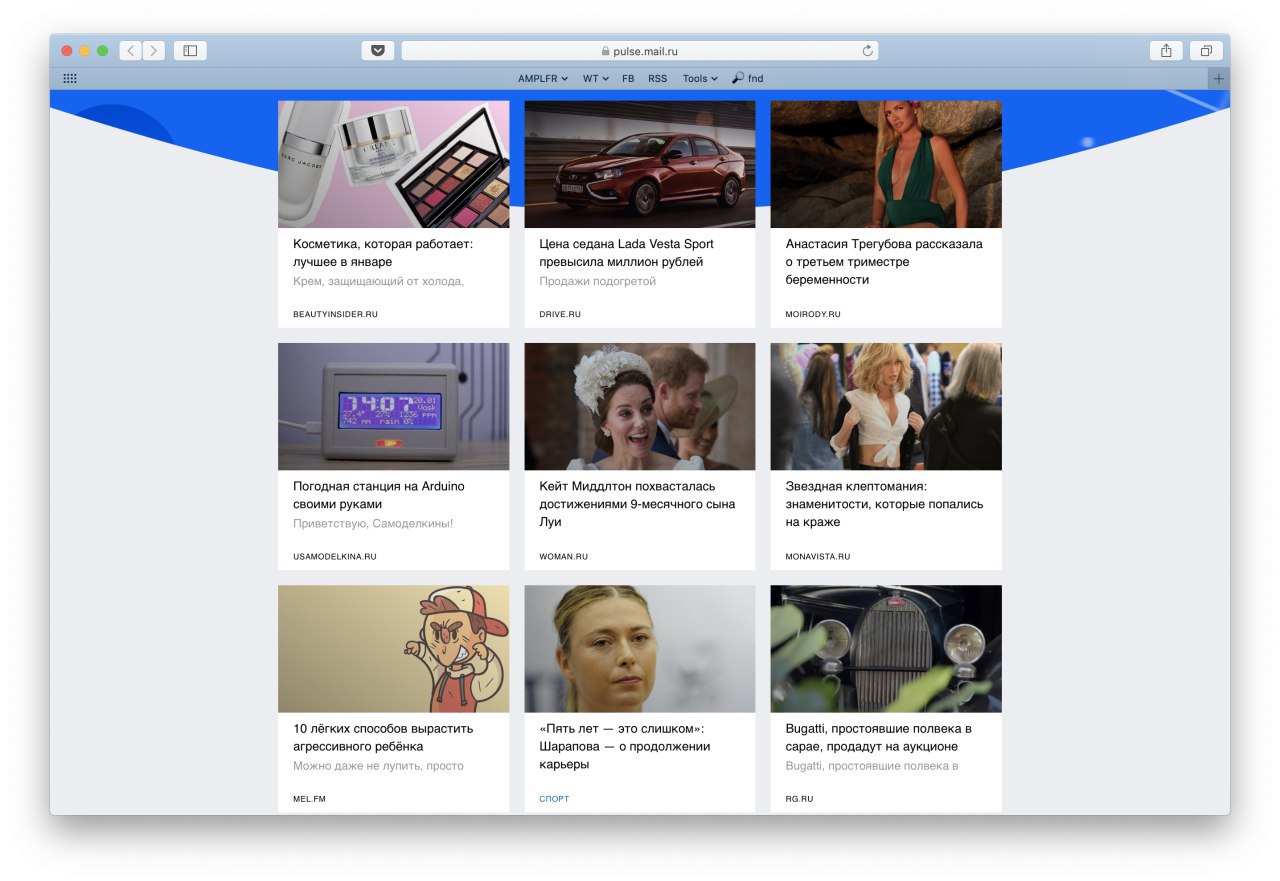Click snippet 'Можно даже не лупить, просто'
1280x881 pixels.
coord(378,766)
